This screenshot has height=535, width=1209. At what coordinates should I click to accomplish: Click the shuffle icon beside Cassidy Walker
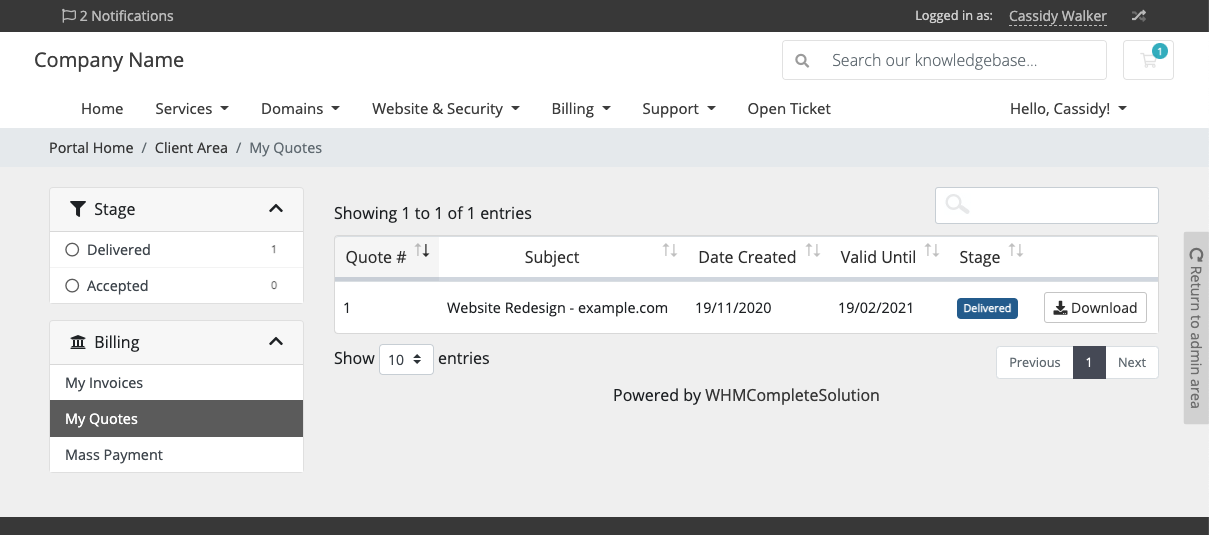coord(1138,16)
